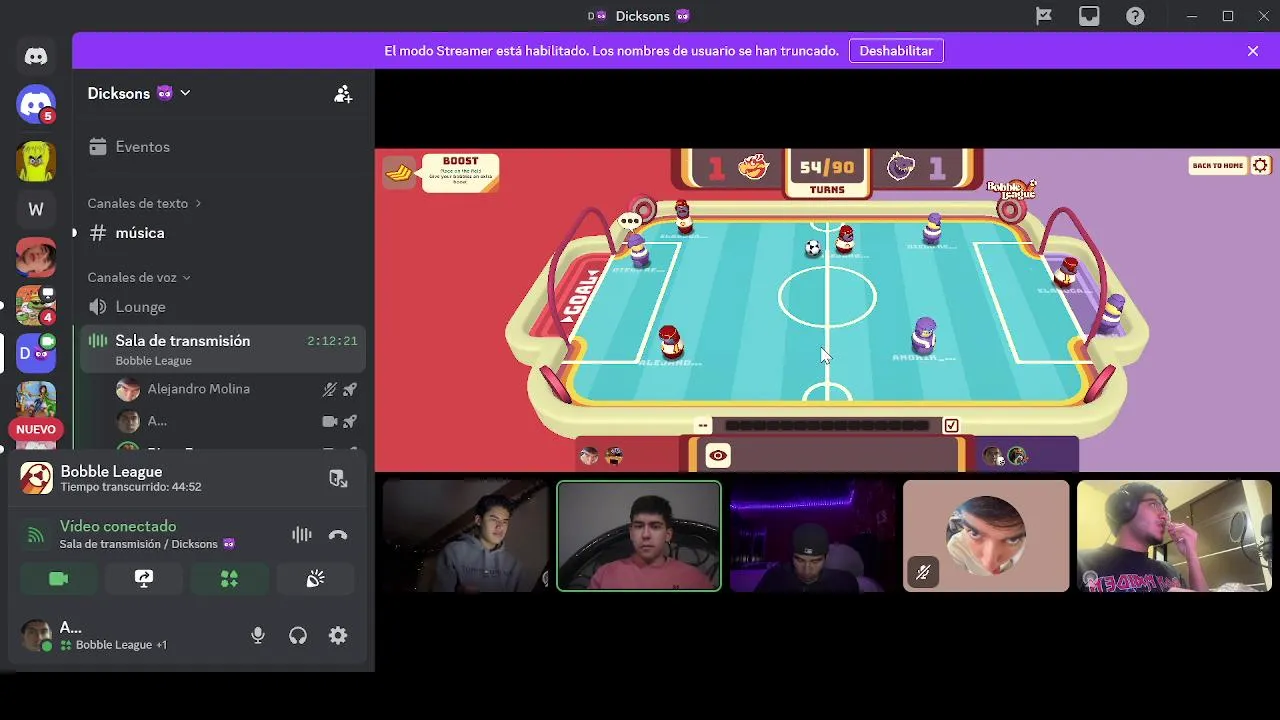Image resolution: width=1280 pixels, height=720 pixels.
Task: Click the invite members icon beside Dicksons
Action: (343, 94)
